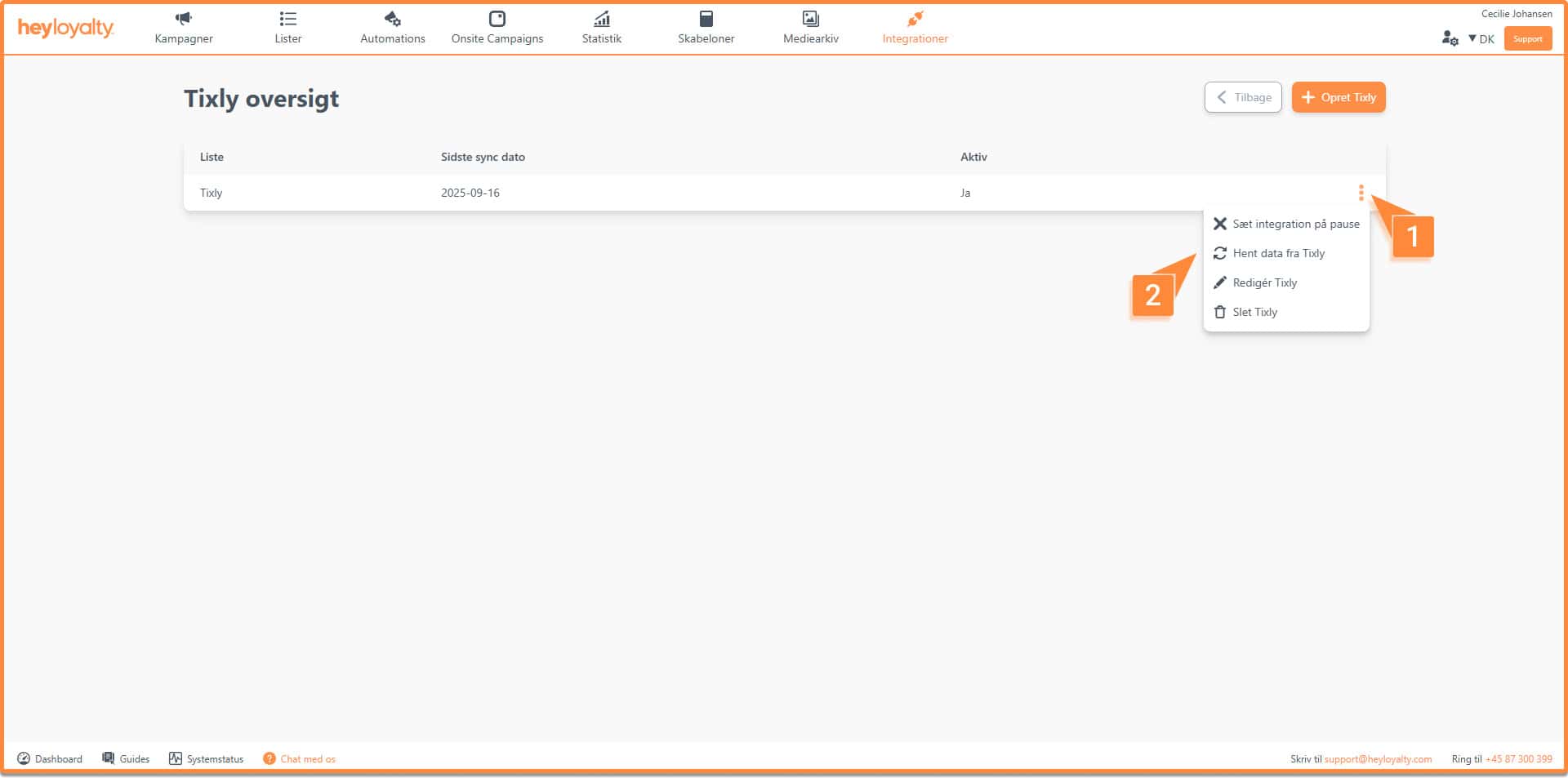
Task: Click the Tilbage back button
Action: [x=1243, y=97]
